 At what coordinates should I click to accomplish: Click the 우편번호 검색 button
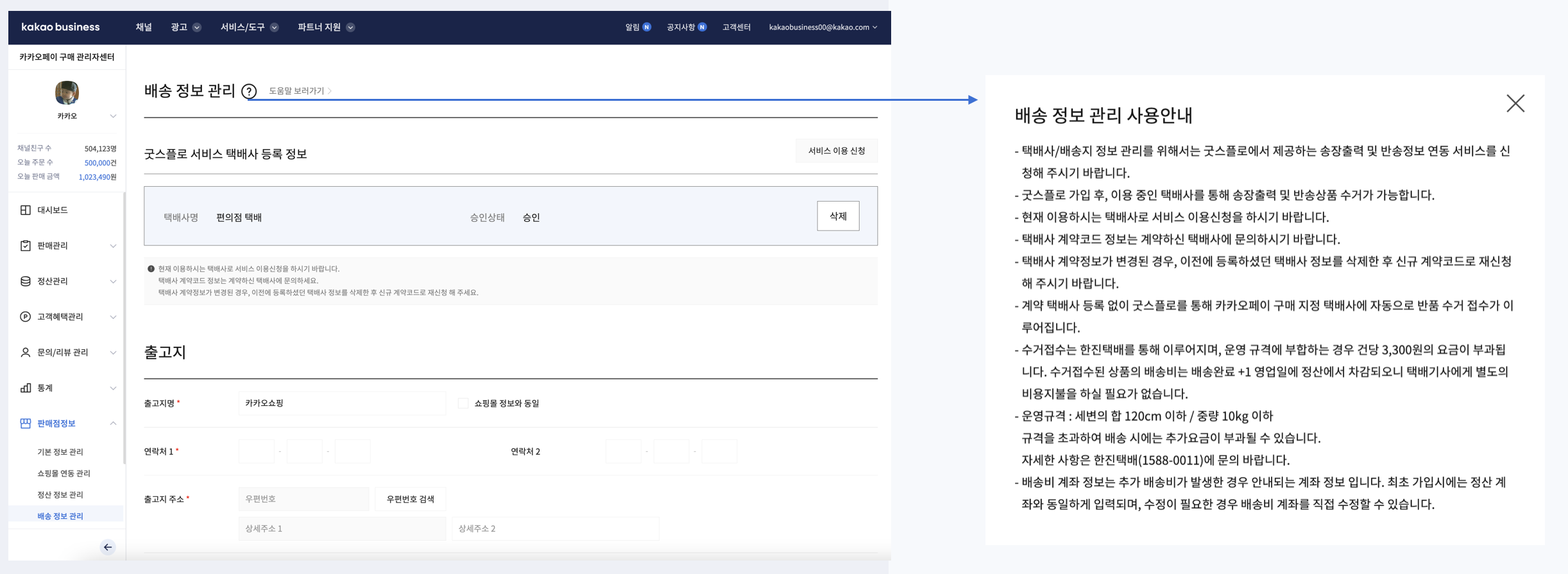411,499
